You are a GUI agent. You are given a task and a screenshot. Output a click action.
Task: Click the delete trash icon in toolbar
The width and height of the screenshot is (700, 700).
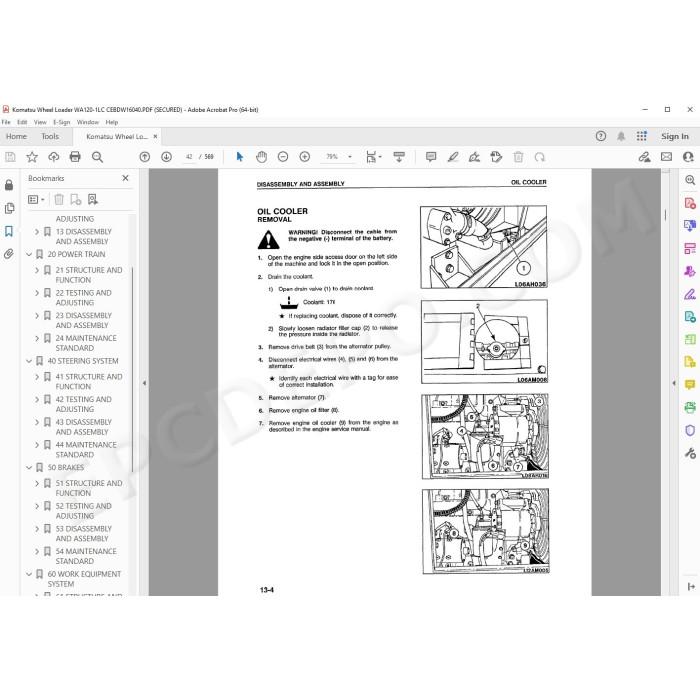(x=518, y=157)
